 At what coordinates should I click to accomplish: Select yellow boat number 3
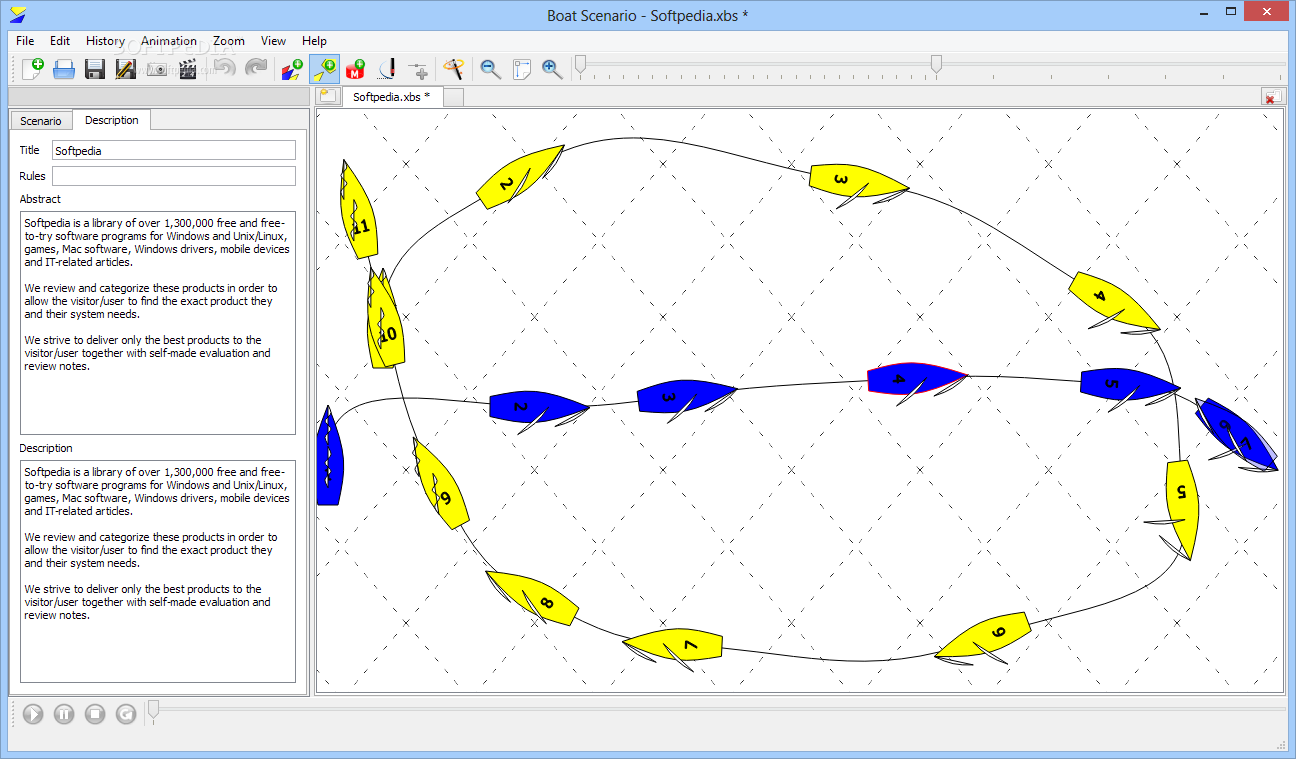pos(858,183)
